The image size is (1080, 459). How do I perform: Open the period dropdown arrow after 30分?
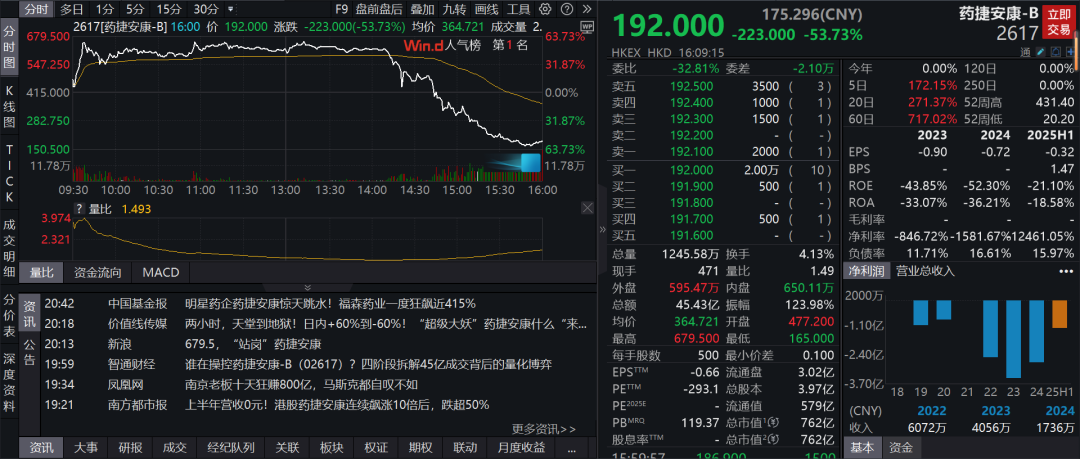229,10
